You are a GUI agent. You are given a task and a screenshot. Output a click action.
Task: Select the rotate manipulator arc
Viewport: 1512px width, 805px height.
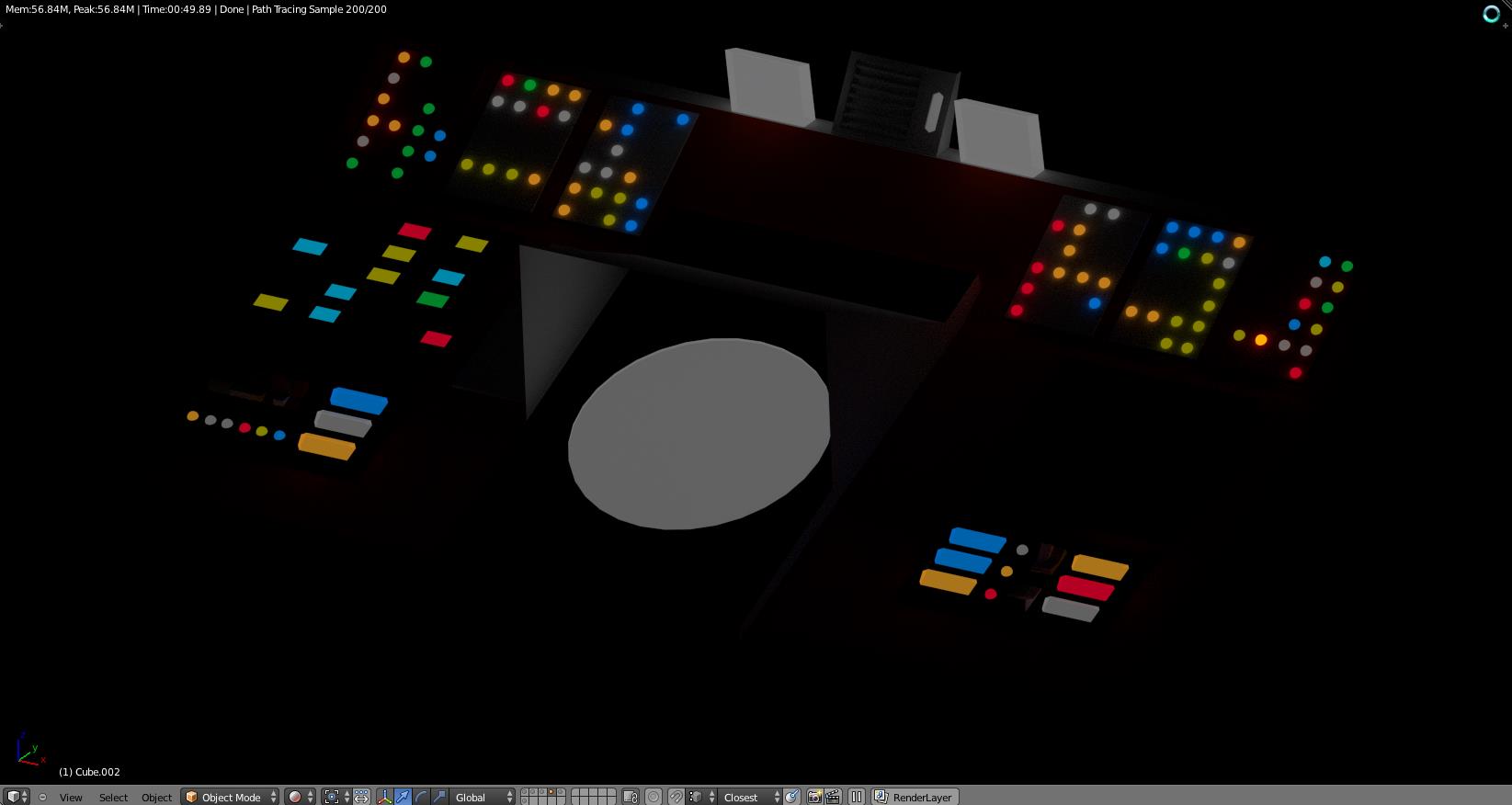[421, 797]
